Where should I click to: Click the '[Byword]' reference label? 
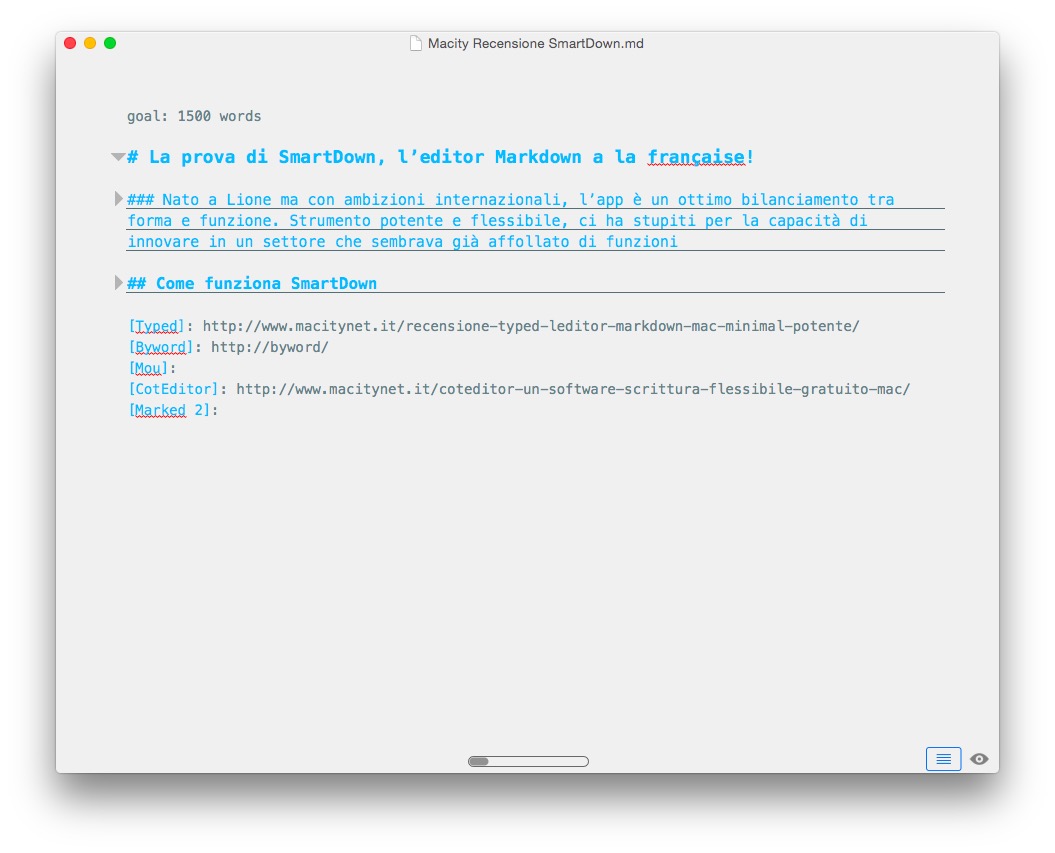pyautogui.click(x=160, y=347)
